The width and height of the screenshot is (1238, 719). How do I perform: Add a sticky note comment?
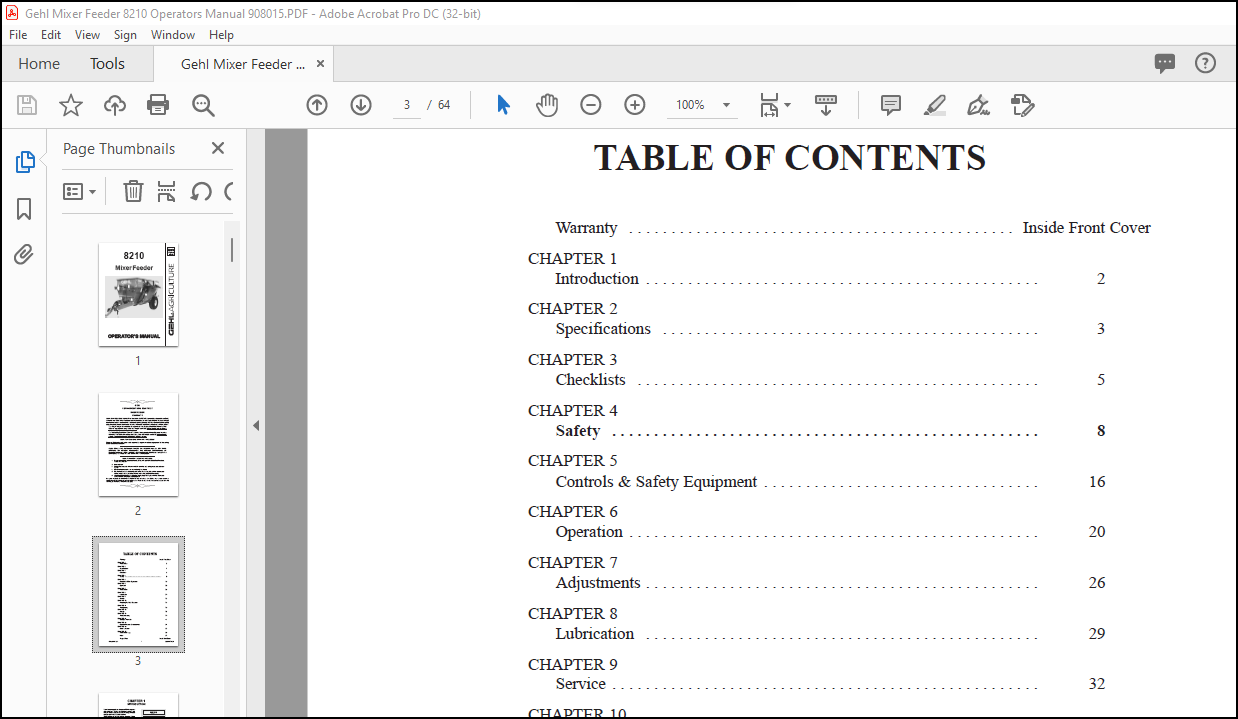point(891,105)
